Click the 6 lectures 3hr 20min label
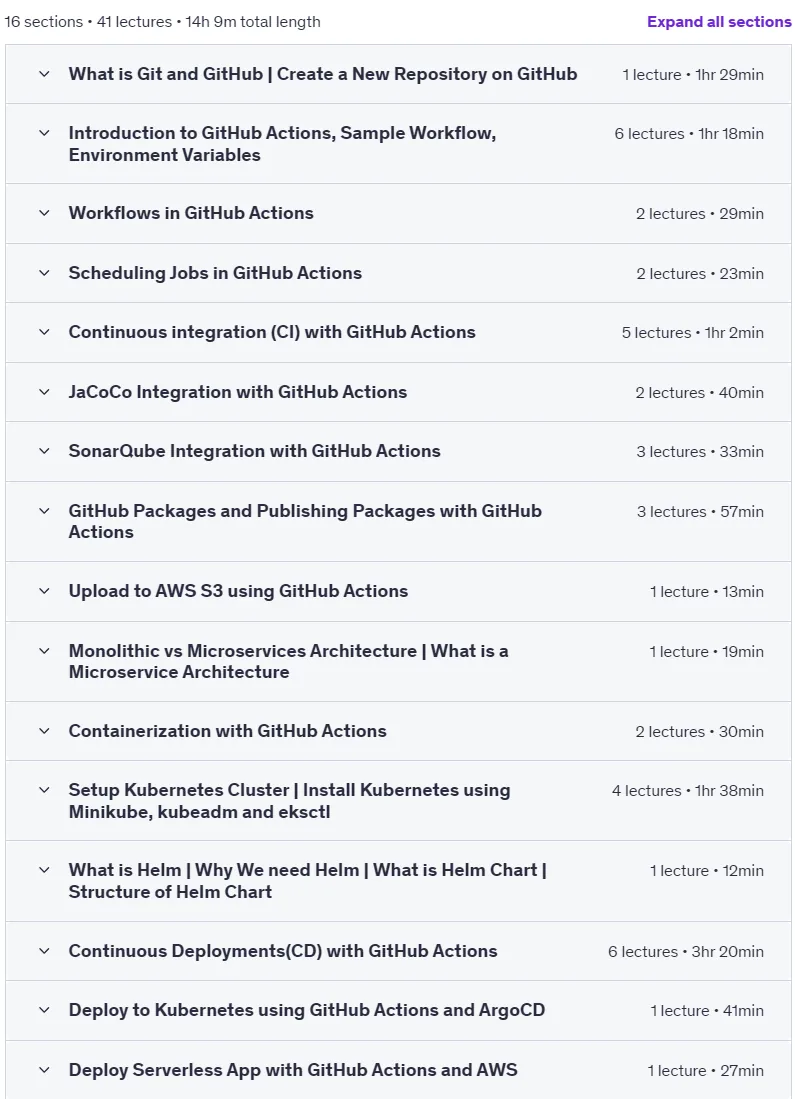The image size is (795, 1099). (686, 951)
